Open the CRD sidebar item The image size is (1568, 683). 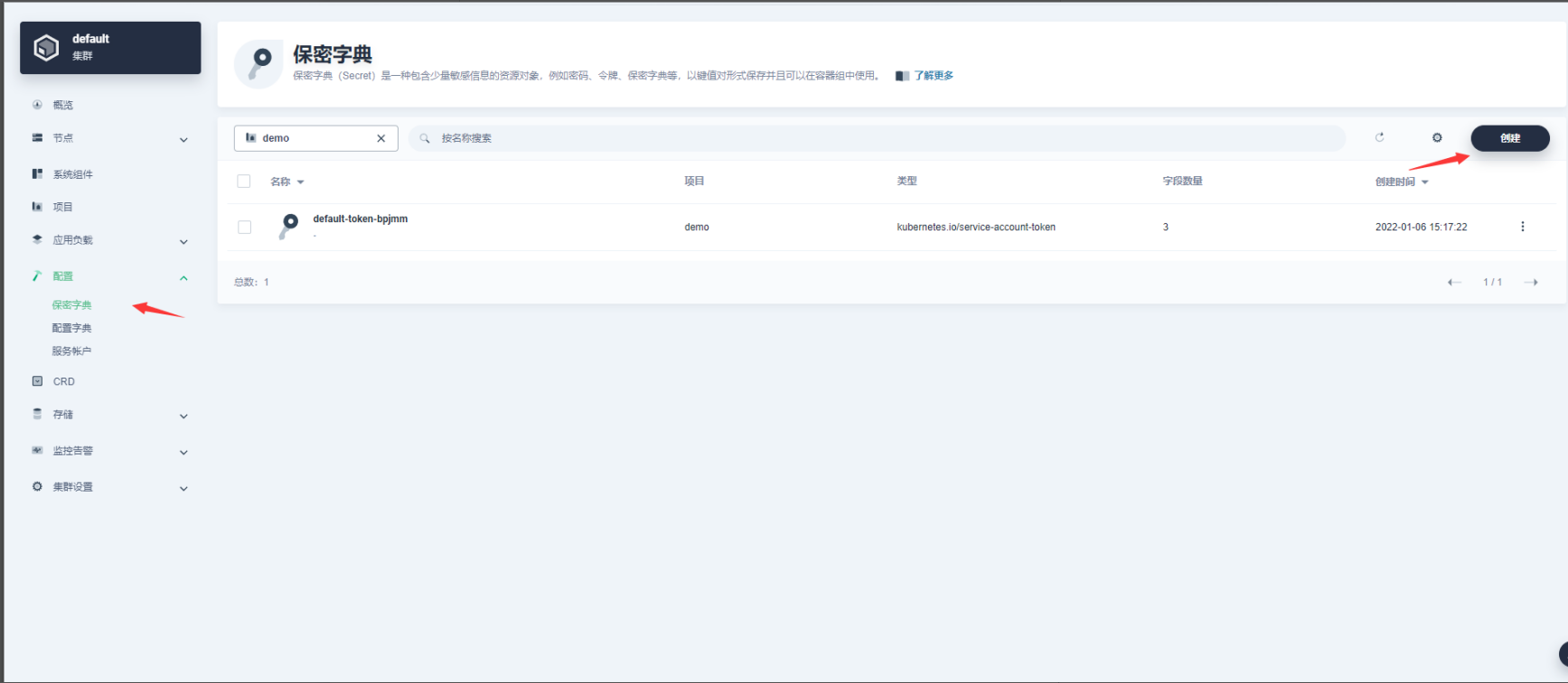click(x=63, y=381)
